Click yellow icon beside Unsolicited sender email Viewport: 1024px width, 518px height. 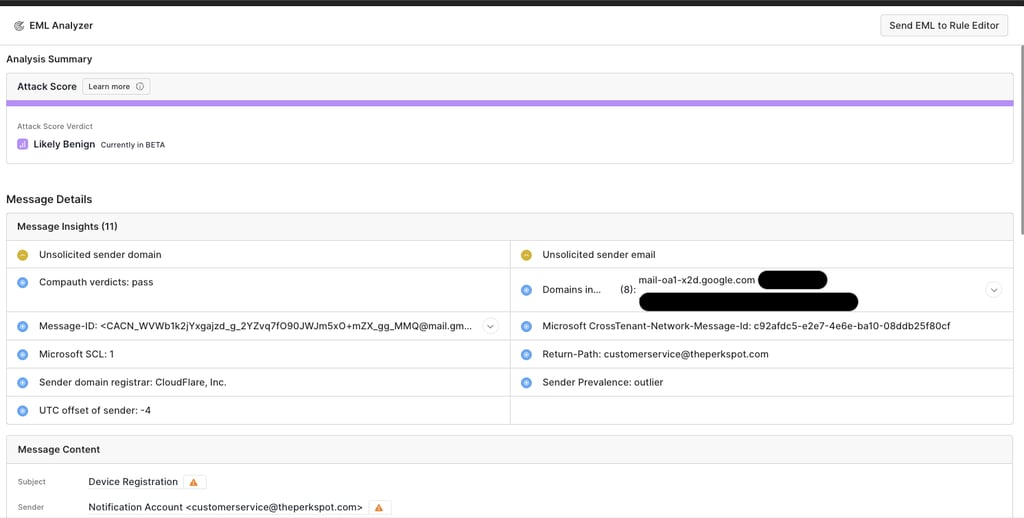pyautogui.click(x=526, y=255)
